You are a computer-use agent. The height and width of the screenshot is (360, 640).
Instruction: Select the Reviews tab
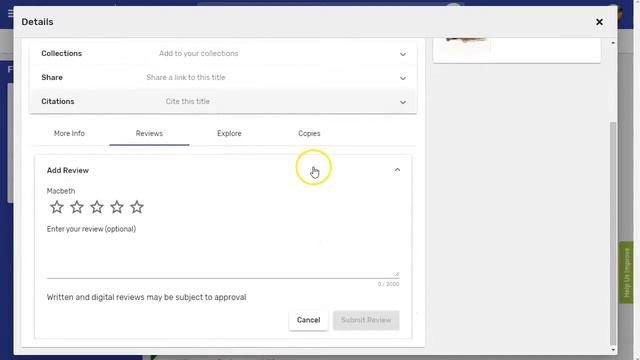pyautogui.click(x=149, y=133)
